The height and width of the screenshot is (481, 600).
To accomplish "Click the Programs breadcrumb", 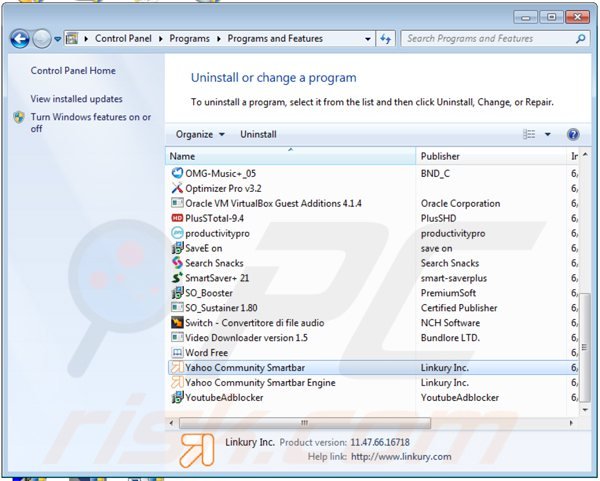I will (189, 39).
